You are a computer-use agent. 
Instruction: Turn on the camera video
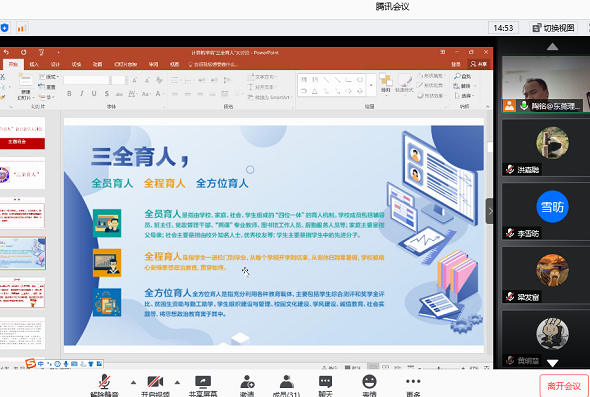pyautogui.click(x=155, y=386)
